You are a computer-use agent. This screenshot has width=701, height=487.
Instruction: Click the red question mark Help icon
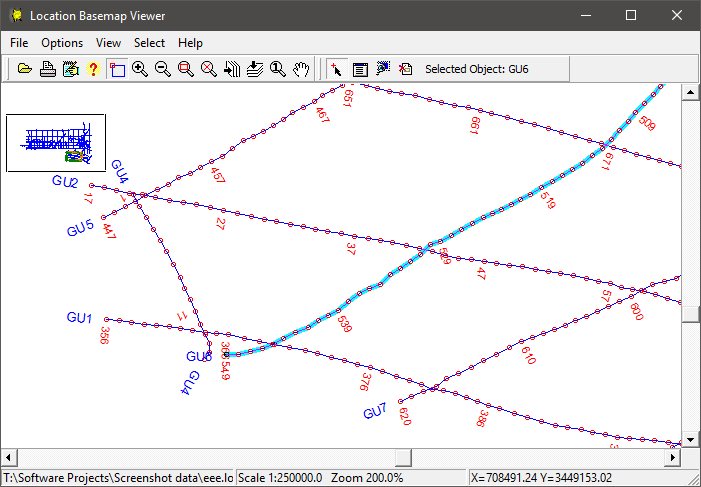93,69
